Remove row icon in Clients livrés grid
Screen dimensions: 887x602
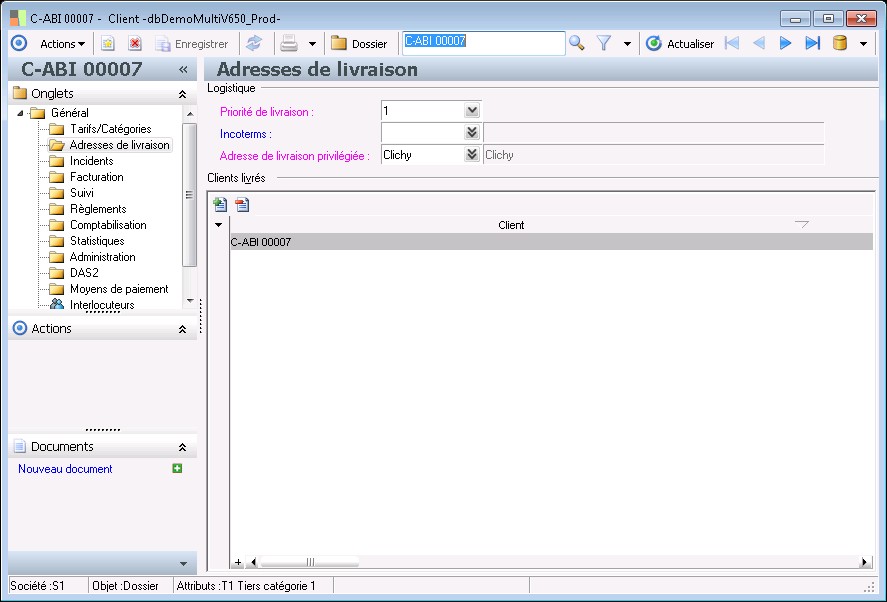pos(242,205)
